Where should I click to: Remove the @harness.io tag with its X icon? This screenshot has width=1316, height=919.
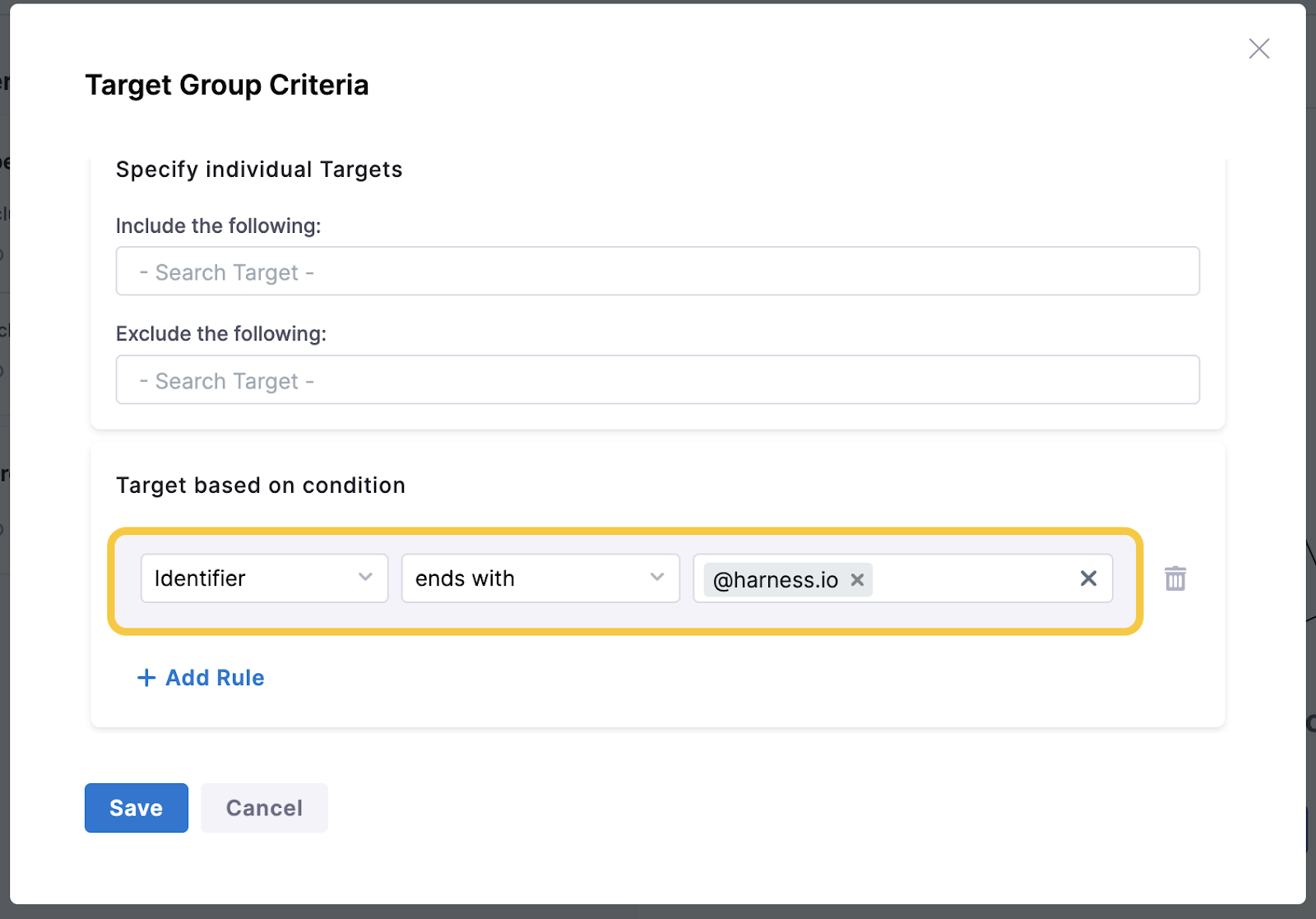(x=856, y=580)
